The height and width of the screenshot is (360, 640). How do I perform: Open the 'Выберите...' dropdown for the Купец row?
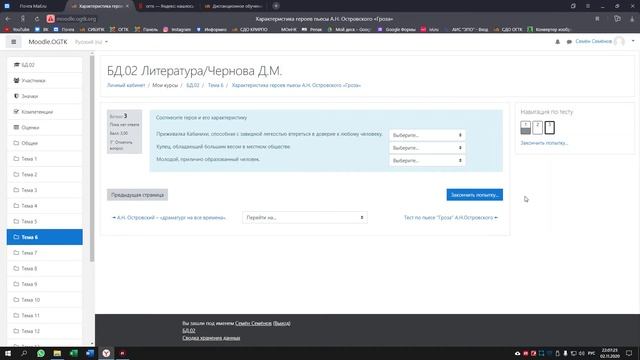[x=427, y=148]
